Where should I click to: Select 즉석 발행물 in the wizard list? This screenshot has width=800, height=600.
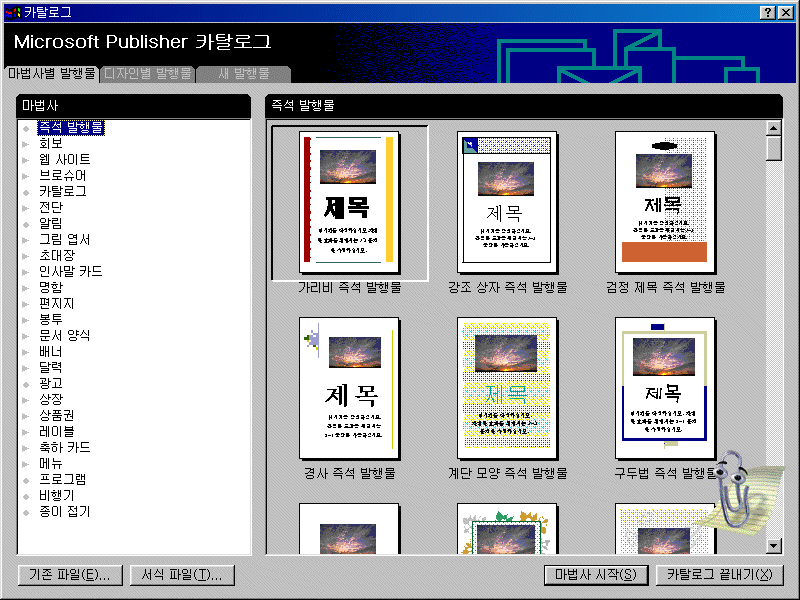(x=71, y=128)
